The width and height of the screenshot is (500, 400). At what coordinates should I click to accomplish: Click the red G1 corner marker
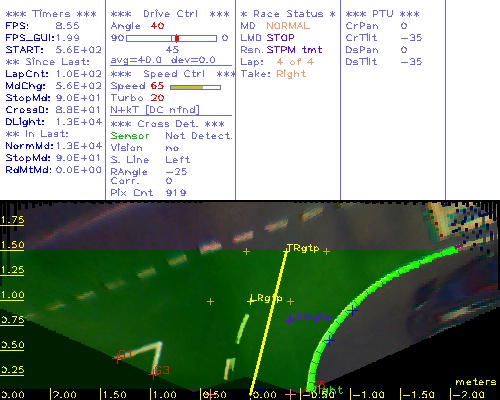click(x=117, y=359)
